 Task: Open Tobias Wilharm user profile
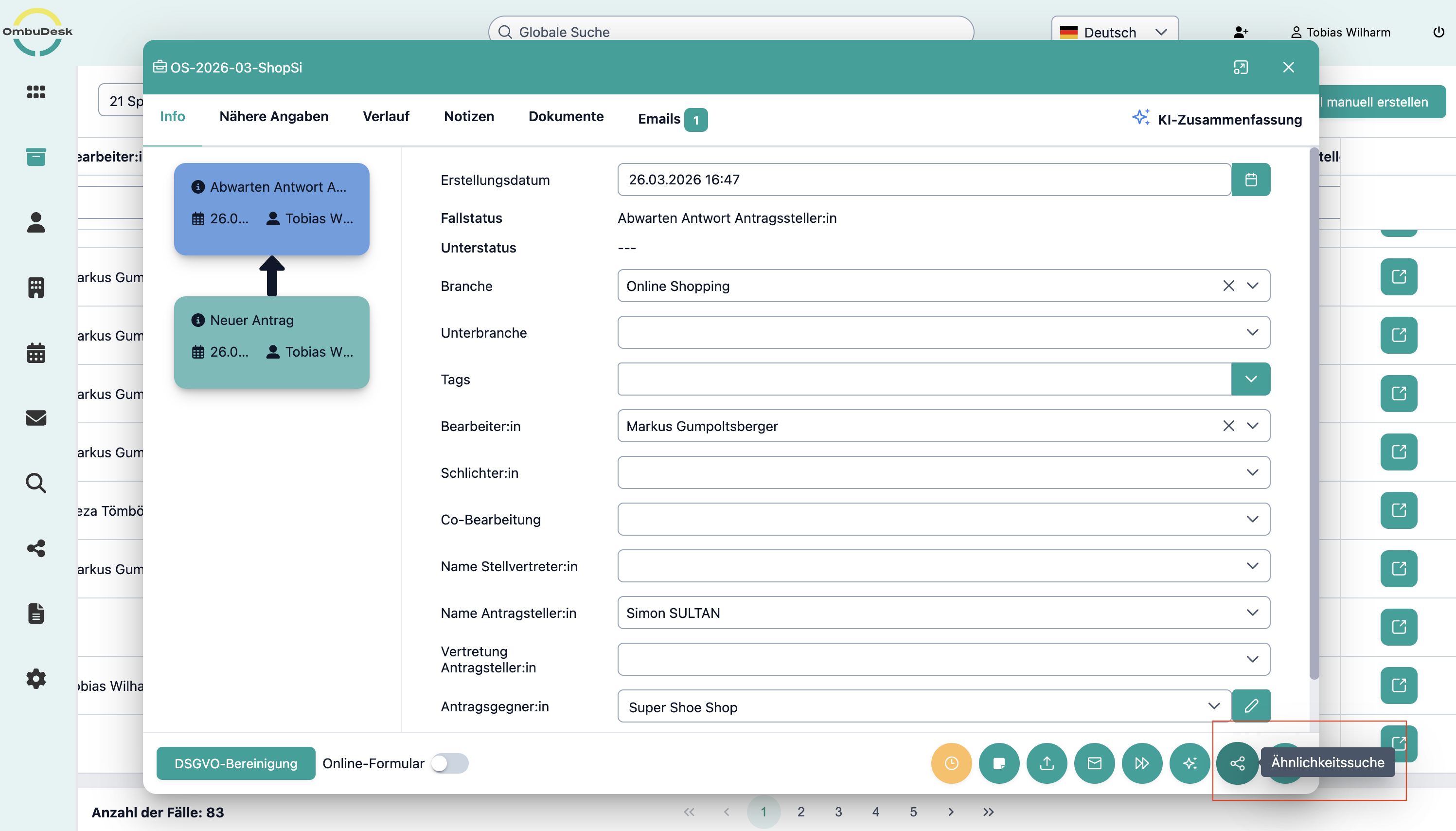tap(1340, 33)
